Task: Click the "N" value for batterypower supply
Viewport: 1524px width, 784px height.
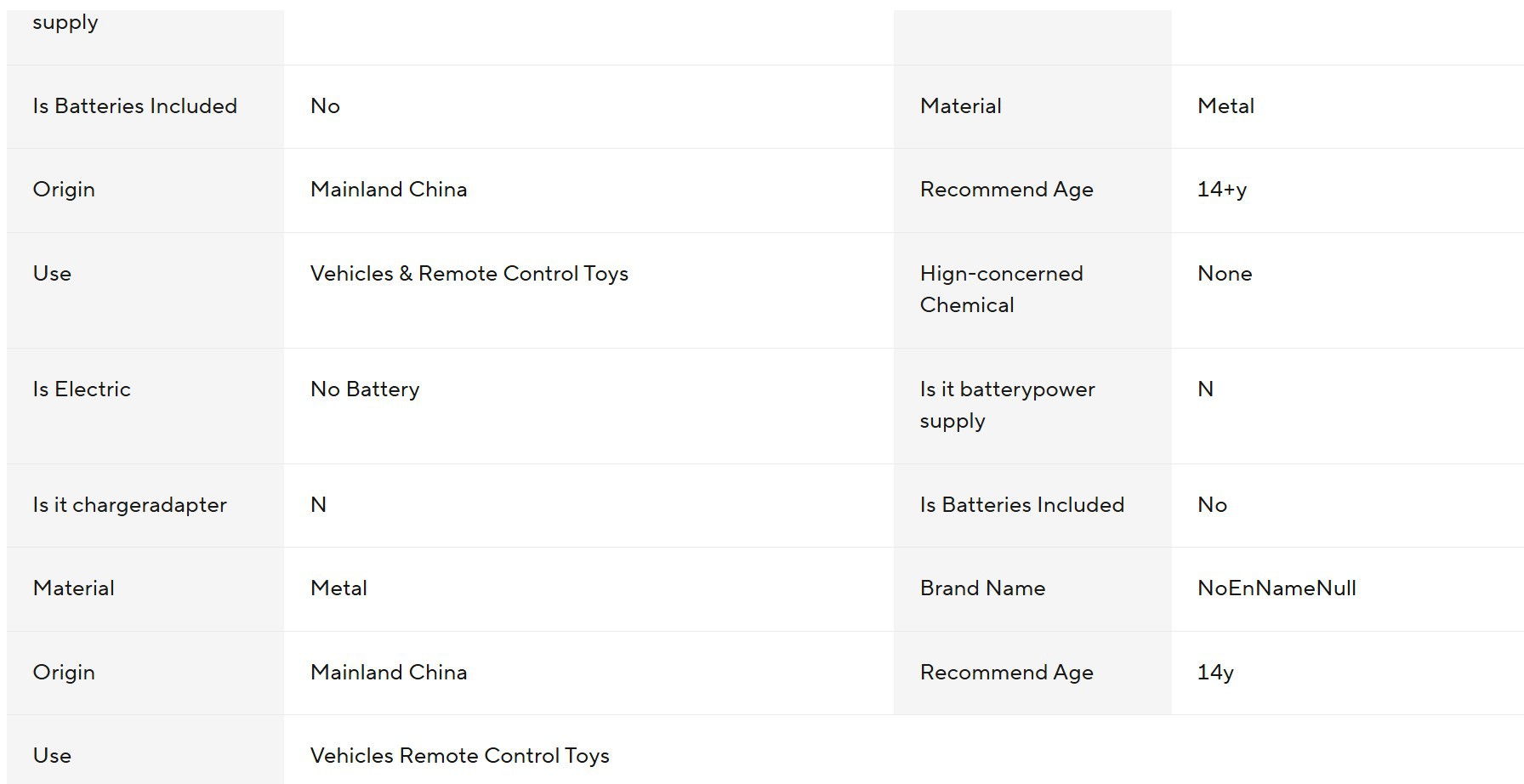Action: tap(1205, 389)
